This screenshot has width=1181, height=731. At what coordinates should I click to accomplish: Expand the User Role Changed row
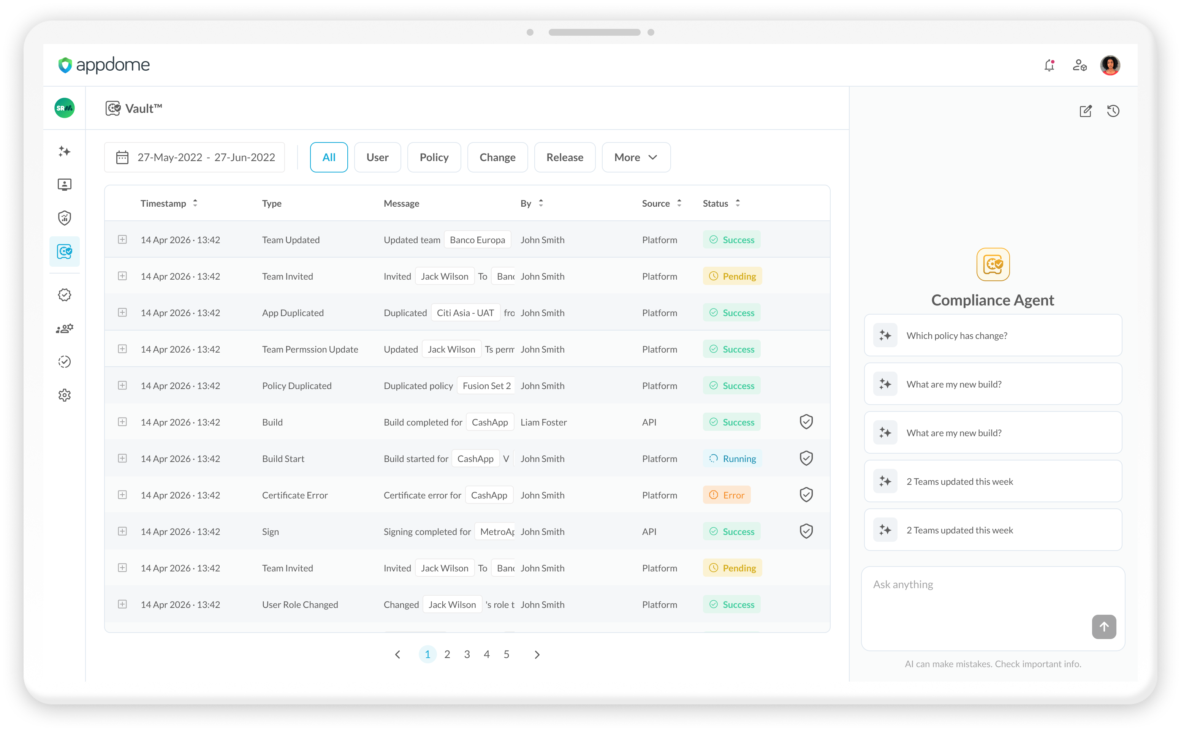pos(122,604)
